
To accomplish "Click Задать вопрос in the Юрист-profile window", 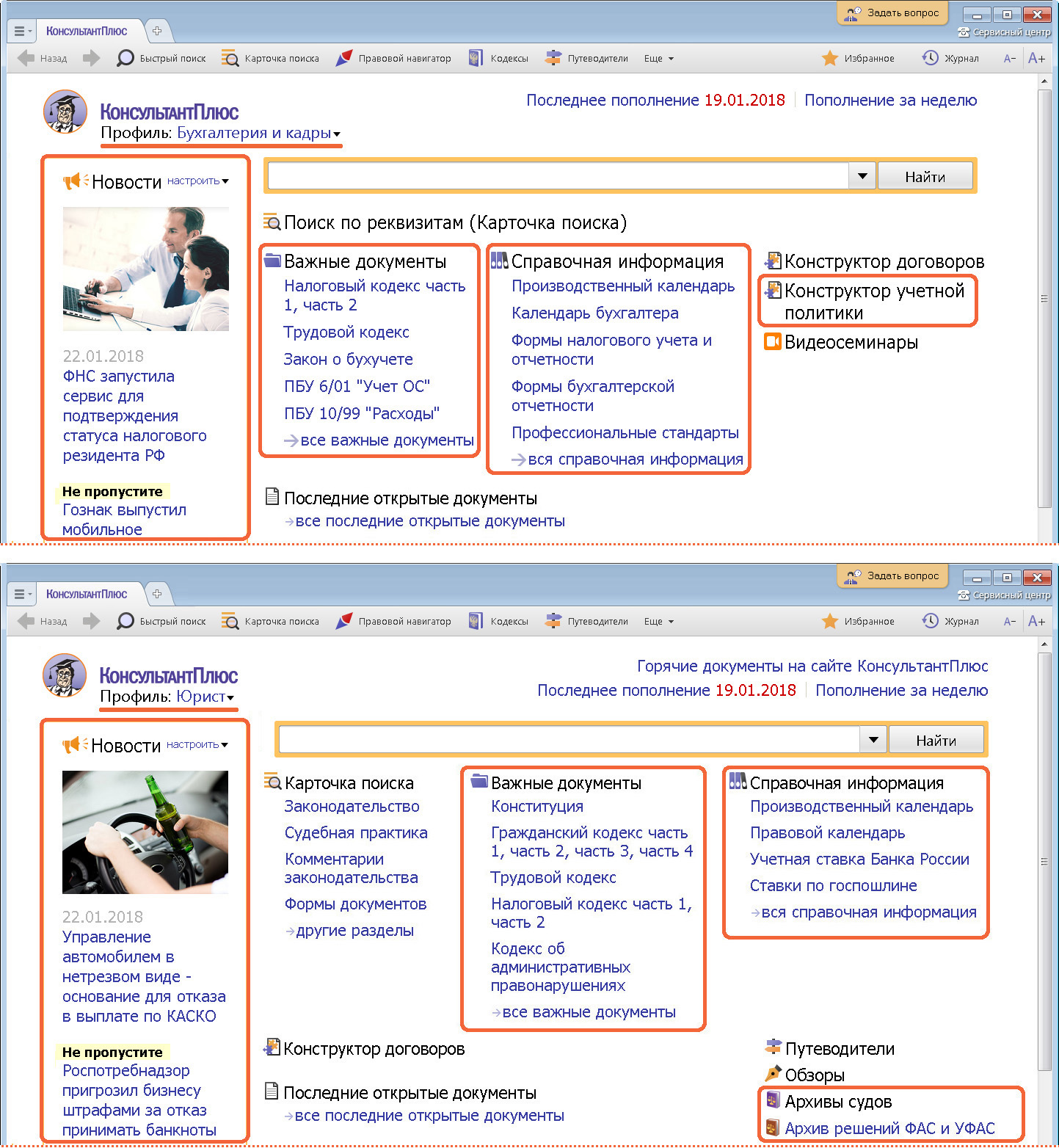I will [892, 576].
